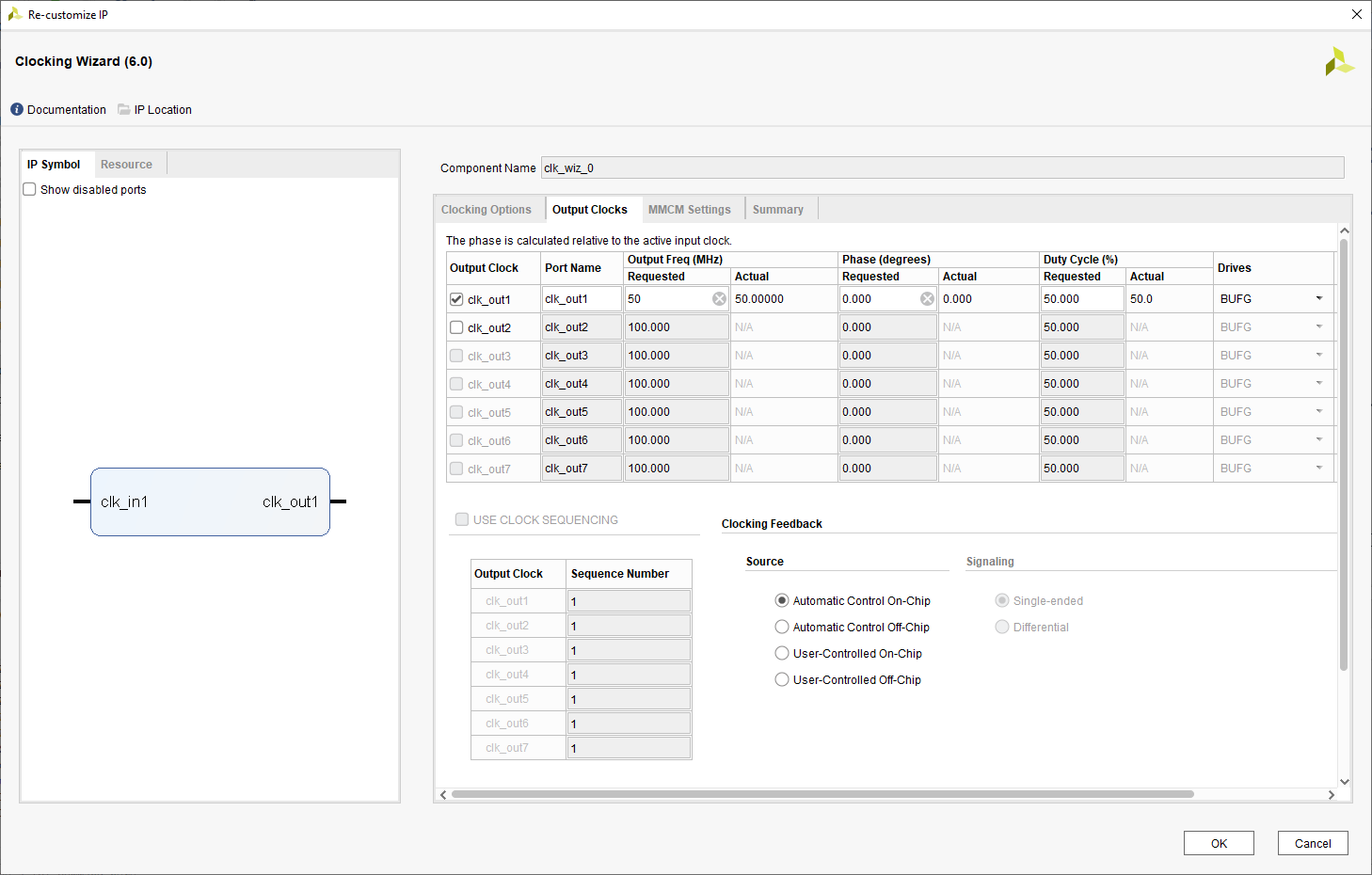Click the horizontal scrollbar thumb

tap(822, 794)
